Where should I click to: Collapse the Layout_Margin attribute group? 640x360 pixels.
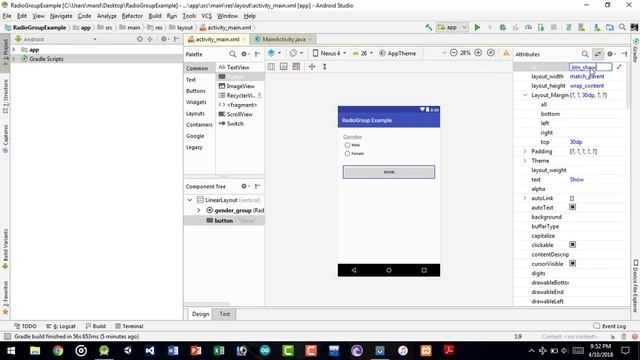point(525,95)
